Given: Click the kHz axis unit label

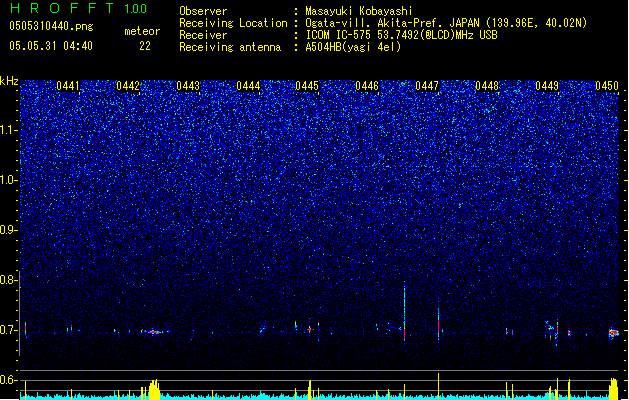Looking at the screenshot, I should 9,81.
